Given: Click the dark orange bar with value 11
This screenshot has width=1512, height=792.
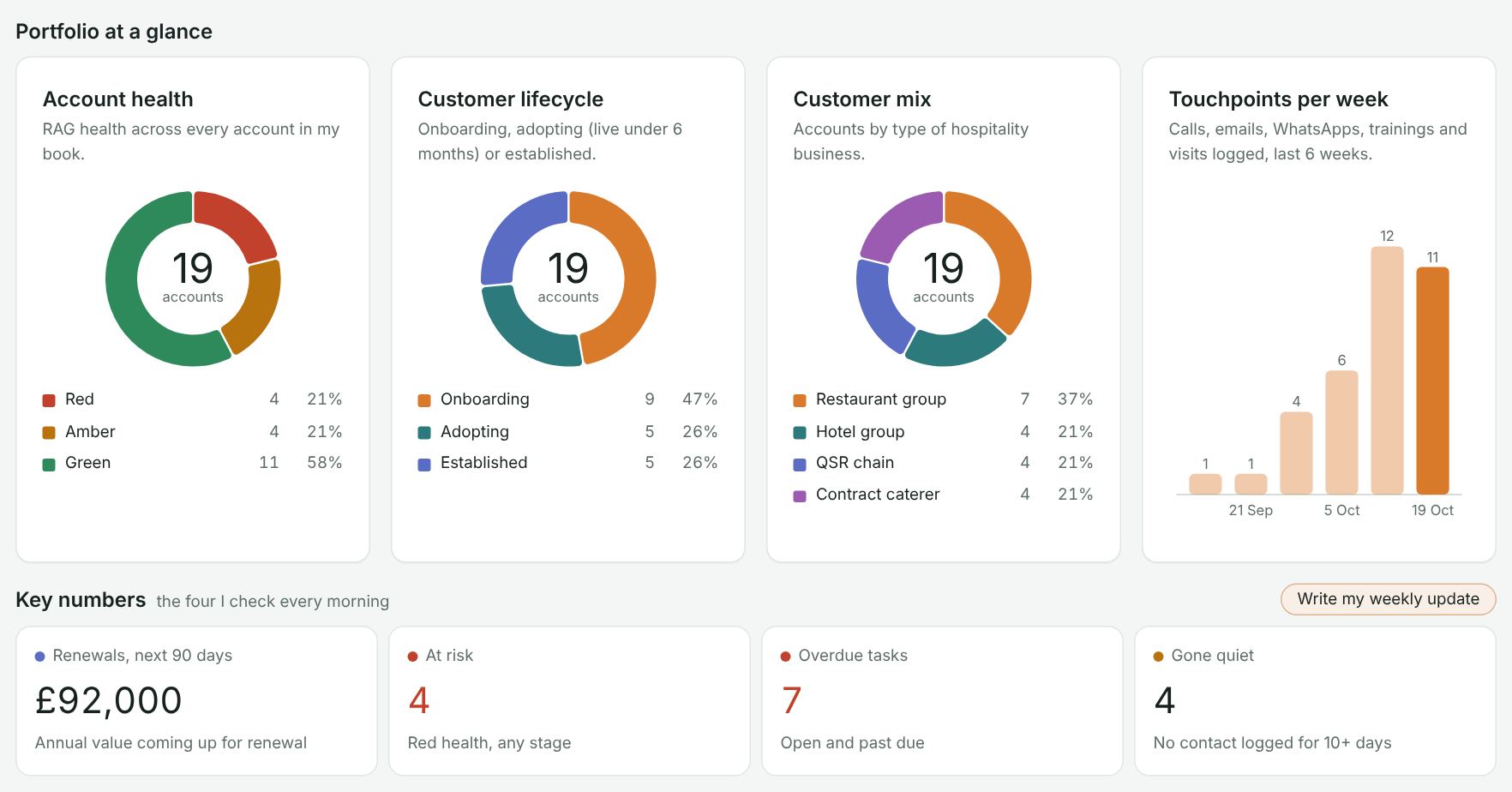Looking at the screenshot, I should point(1432,381).
